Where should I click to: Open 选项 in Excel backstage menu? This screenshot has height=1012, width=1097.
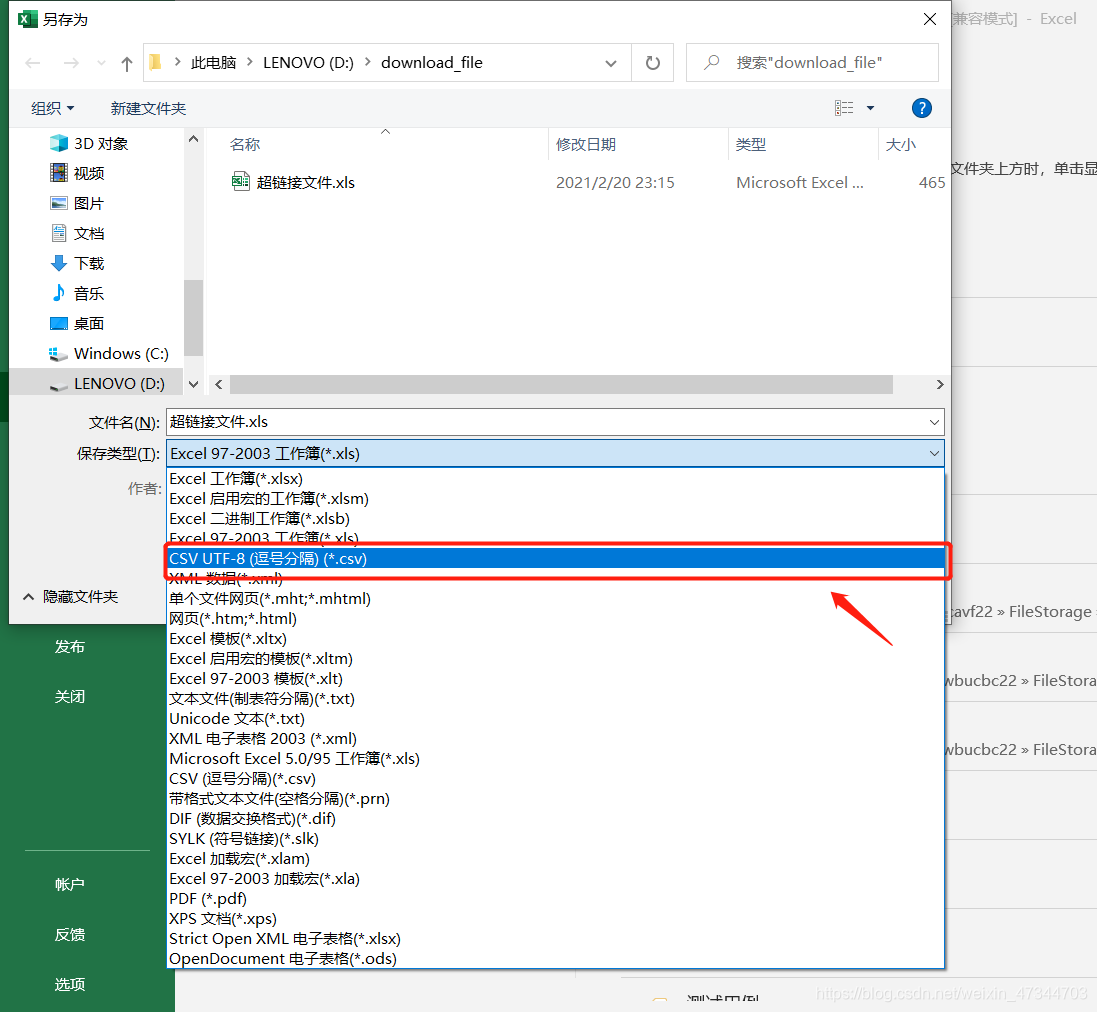(x=70, y=985)
